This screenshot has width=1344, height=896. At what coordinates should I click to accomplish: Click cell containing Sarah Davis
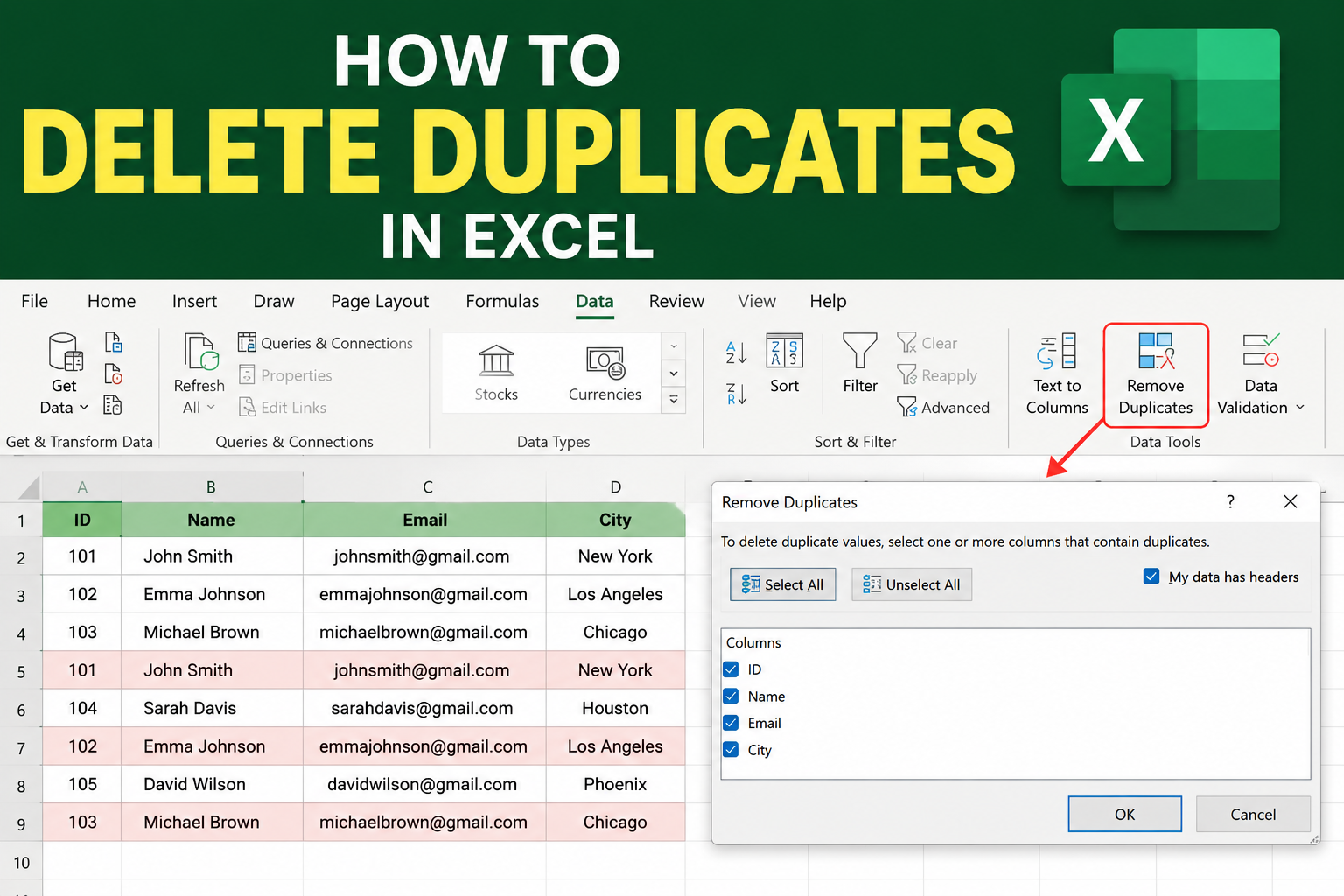point(212,708)
